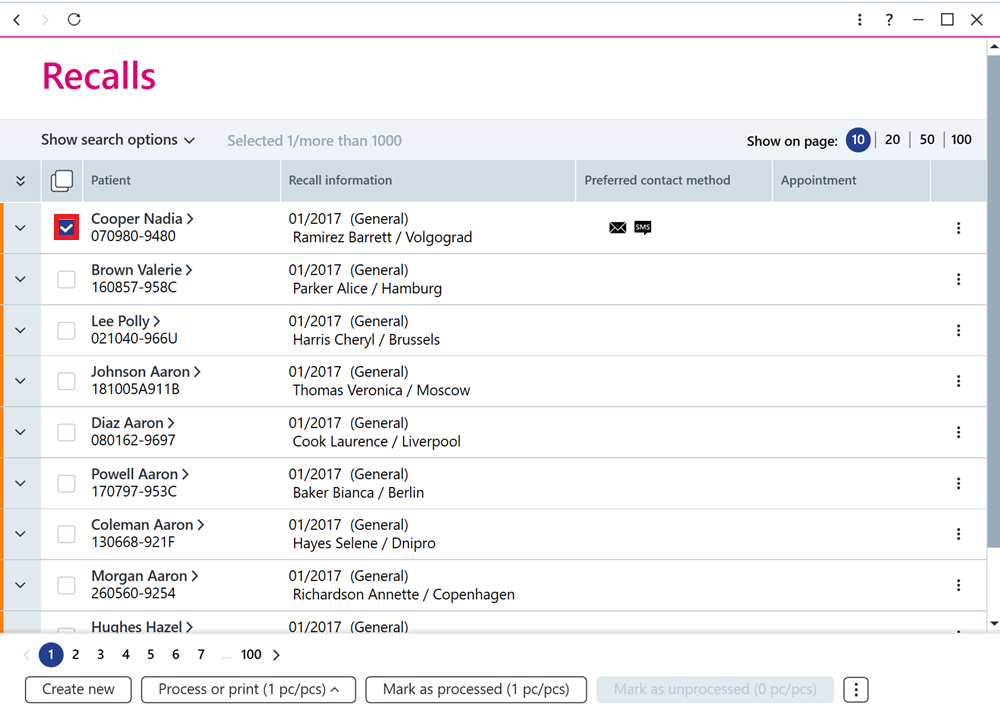Click the SMS icon for Cooper Nadia

(643, 228)
